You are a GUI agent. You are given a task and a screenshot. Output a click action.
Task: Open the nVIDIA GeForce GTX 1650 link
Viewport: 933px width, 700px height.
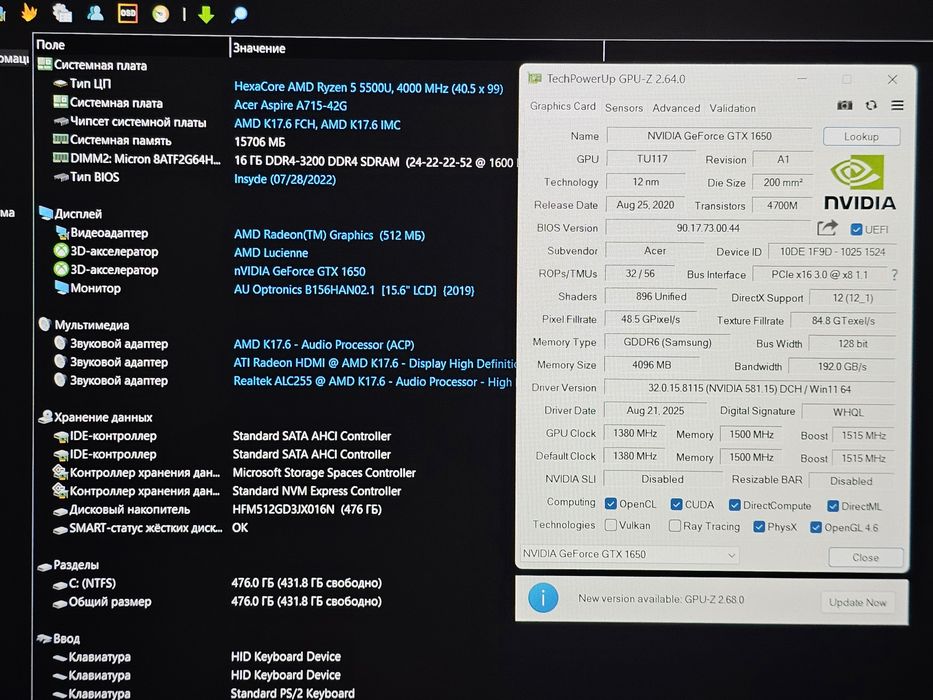299,271
